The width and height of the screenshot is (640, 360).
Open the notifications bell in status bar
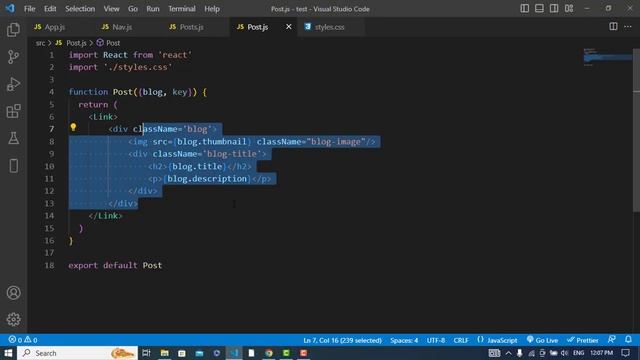point(628,340)
